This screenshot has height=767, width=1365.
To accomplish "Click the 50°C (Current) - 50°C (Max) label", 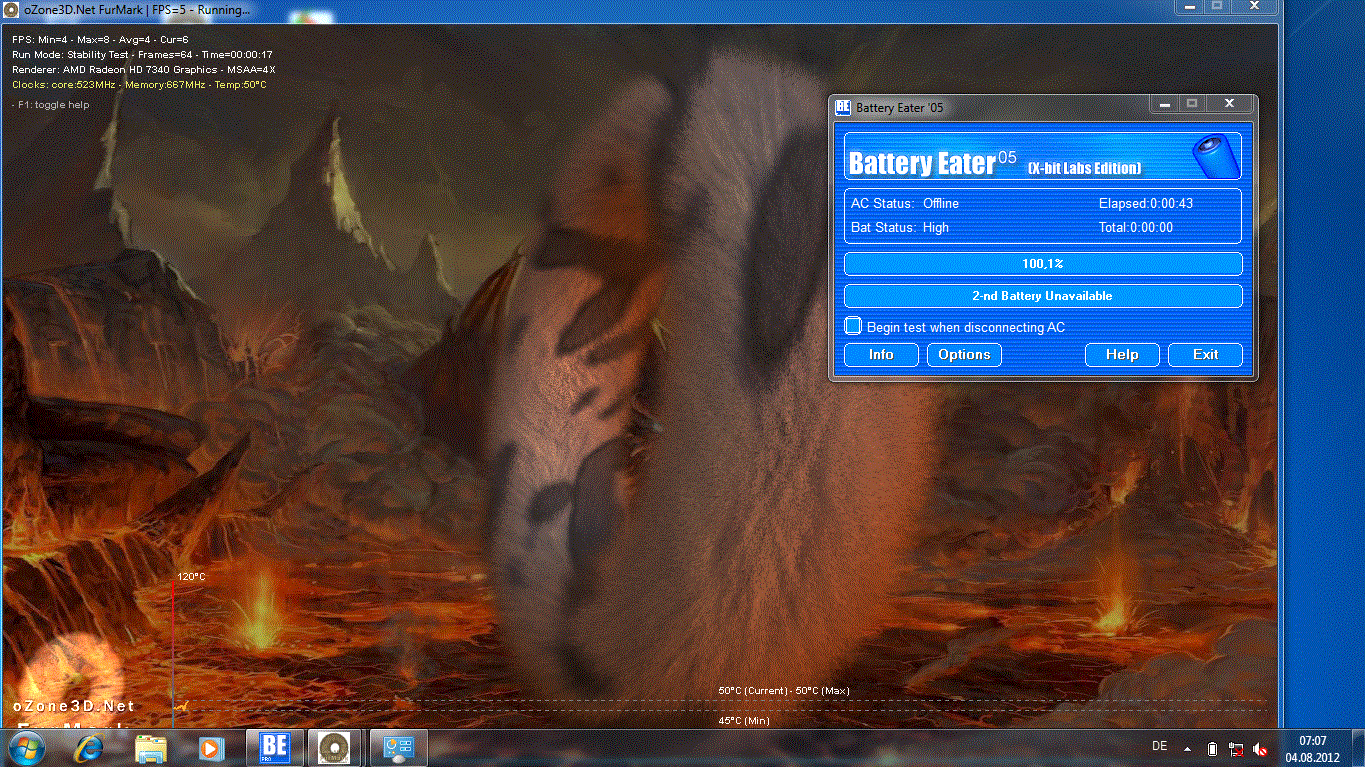I will point(783,690).
